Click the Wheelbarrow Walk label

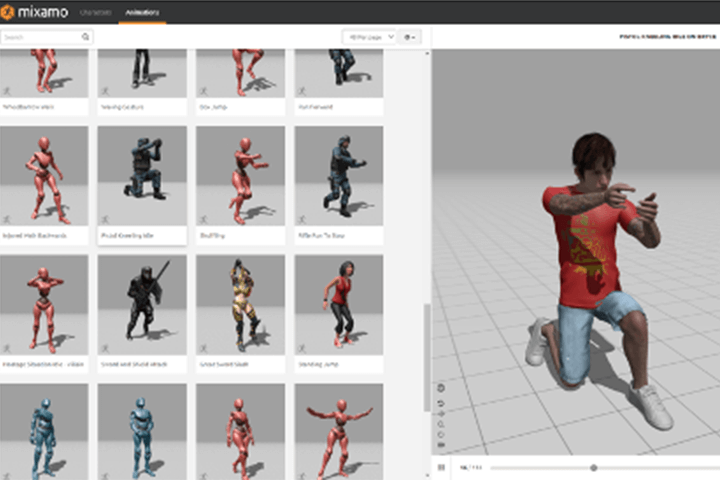[x=28, y=107]
